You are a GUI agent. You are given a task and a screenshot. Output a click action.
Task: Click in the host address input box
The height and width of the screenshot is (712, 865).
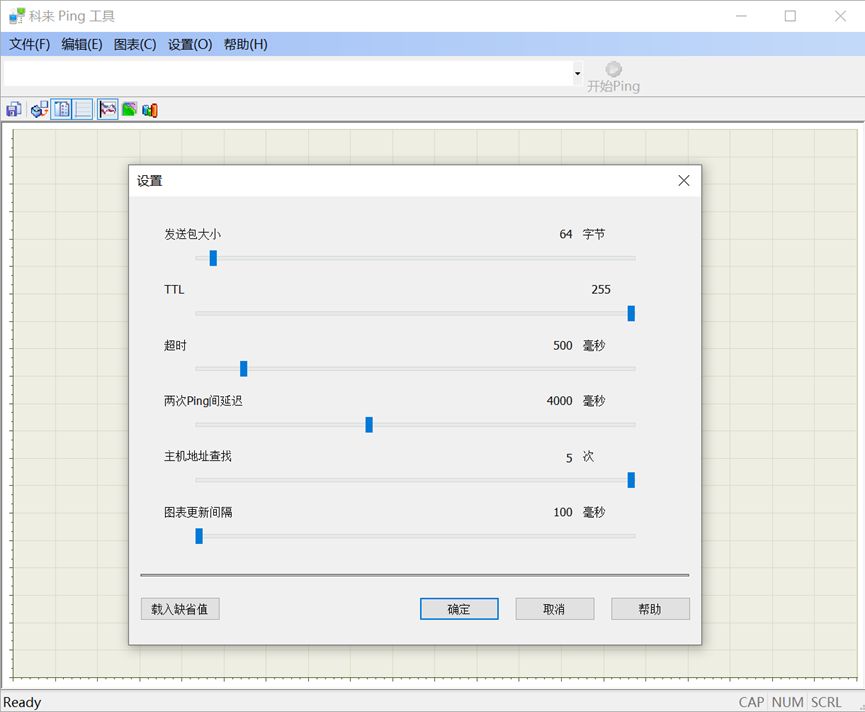click(x=288, y=73)
